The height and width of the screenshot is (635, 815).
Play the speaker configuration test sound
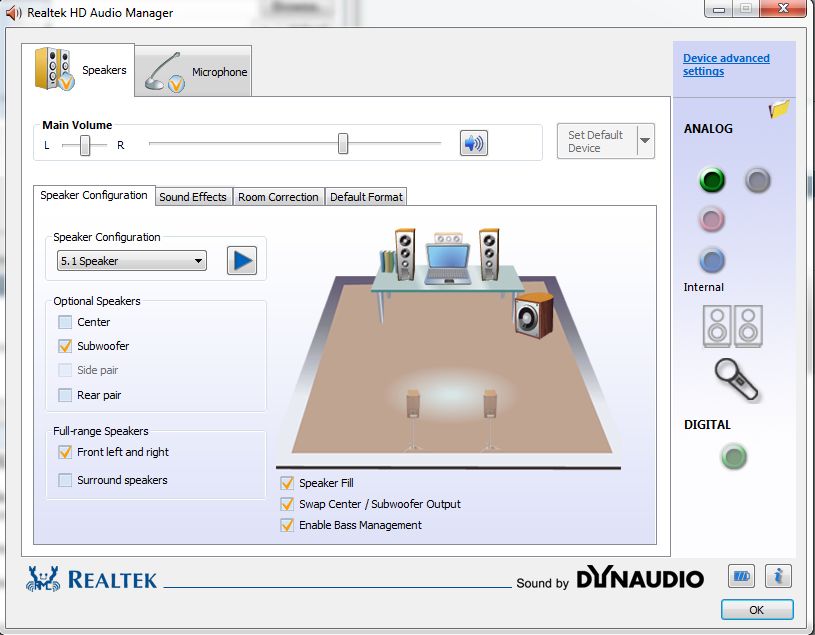pos(241,261)
